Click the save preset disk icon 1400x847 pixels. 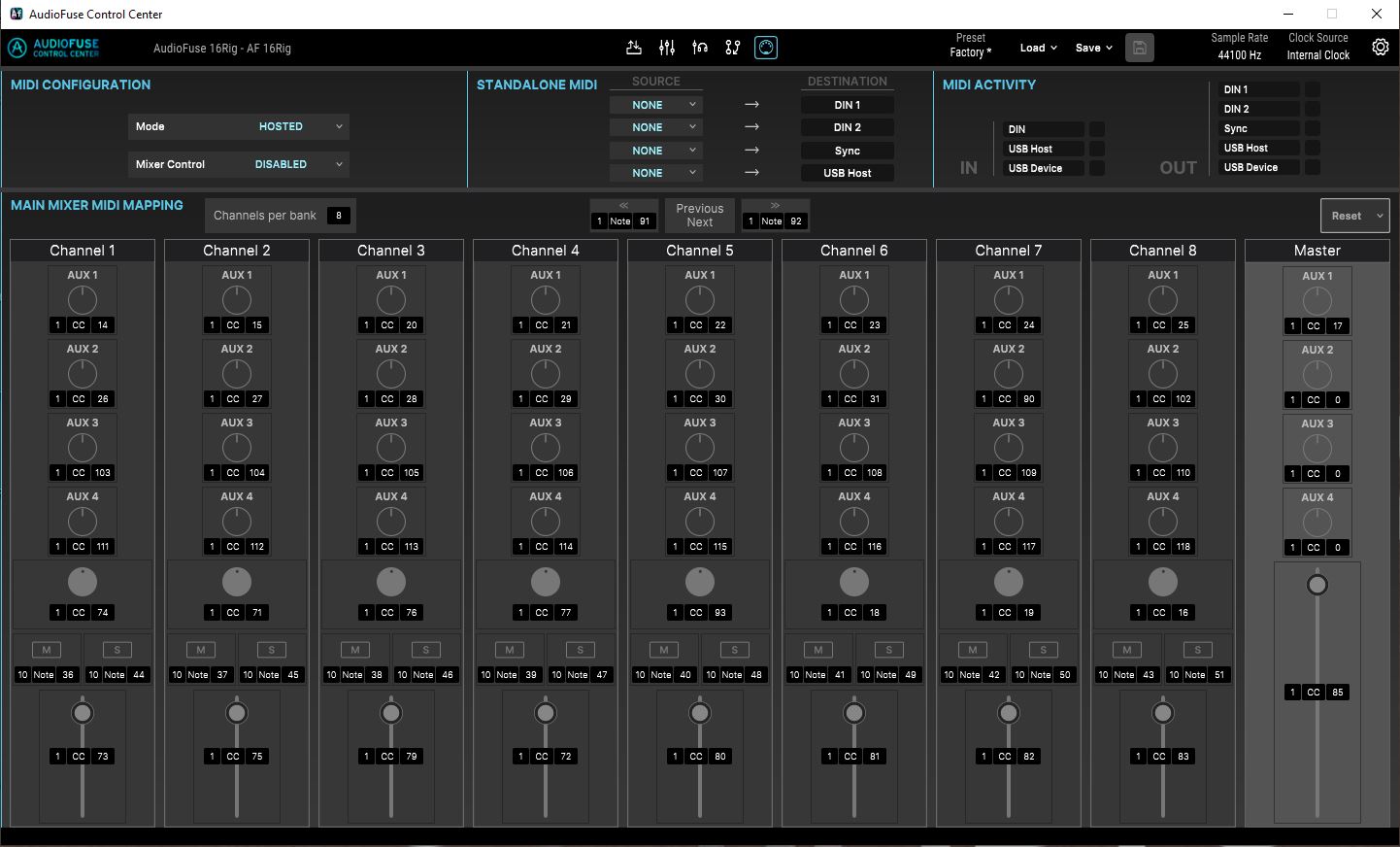click(x=1140, y=47)
